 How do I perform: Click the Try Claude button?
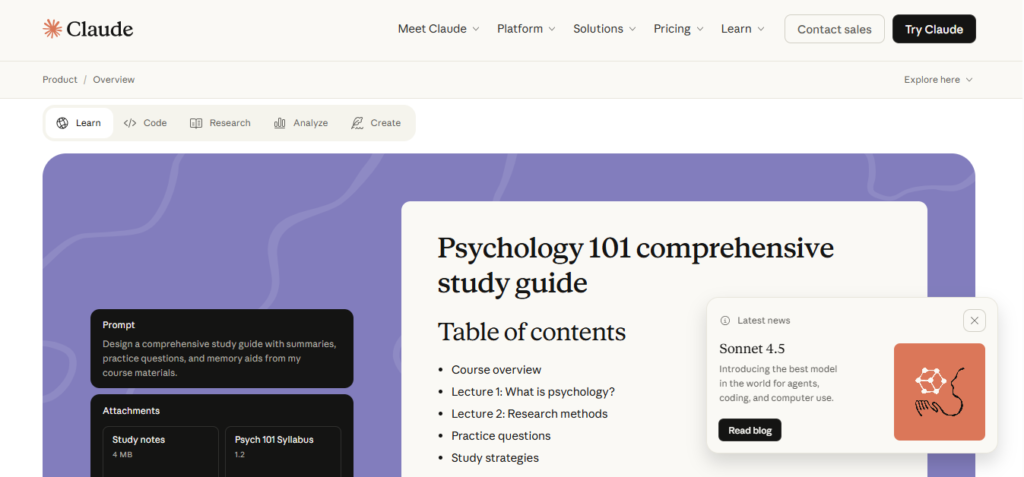(x=933, y=29)
